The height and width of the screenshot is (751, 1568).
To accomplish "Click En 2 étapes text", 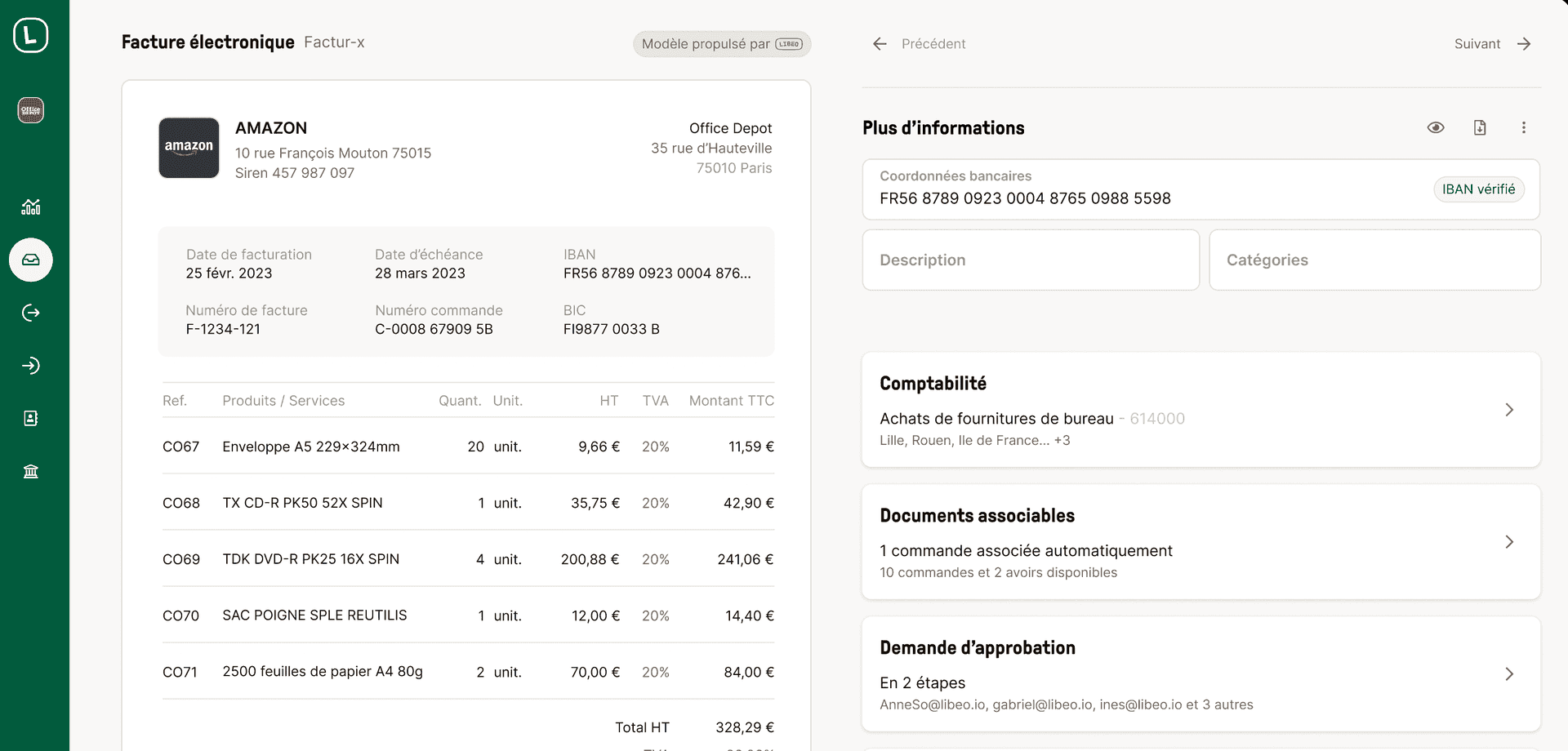I will point(922,683).
